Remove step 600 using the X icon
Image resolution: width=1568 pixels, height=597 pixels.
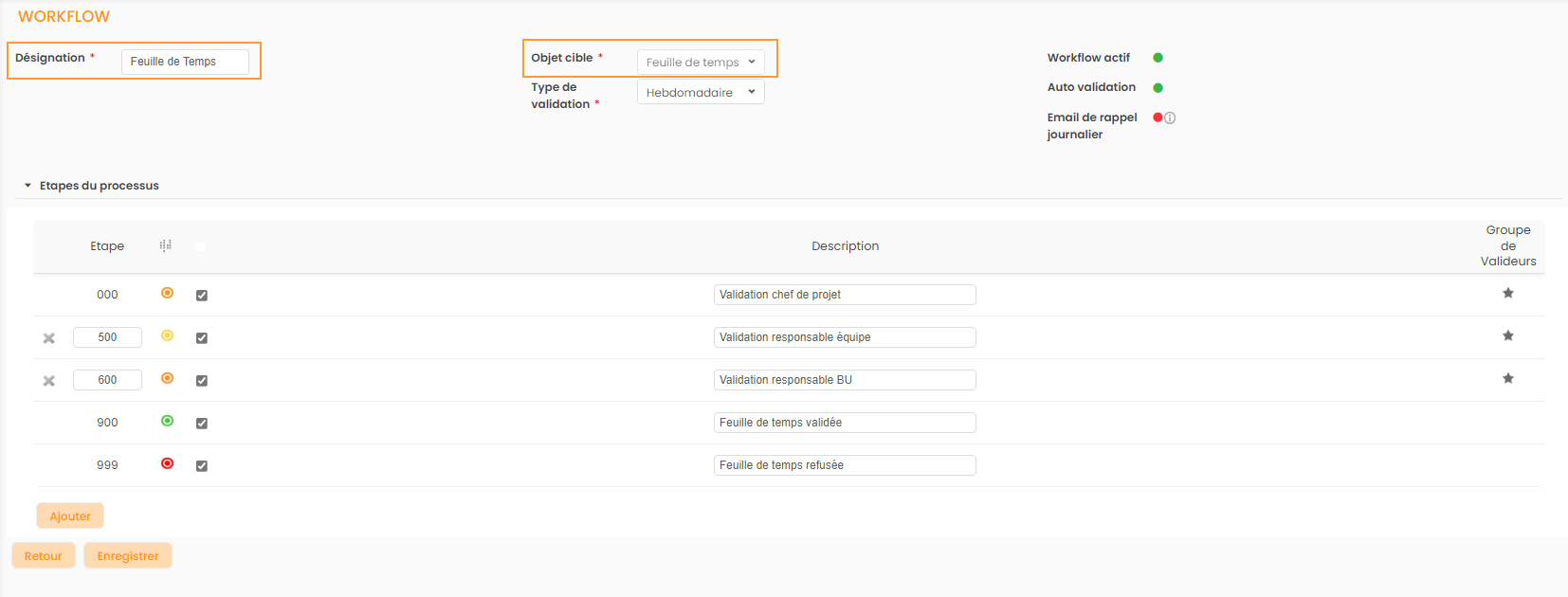[49, 381]
